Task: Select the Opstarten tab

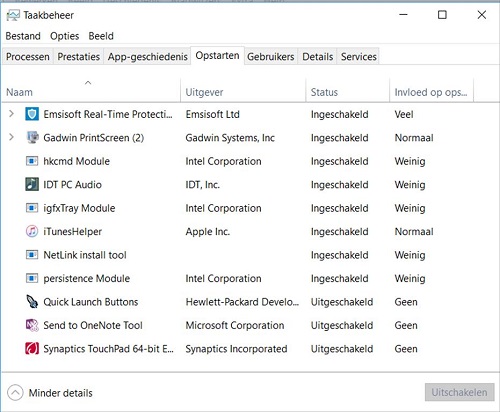Action: coord(217,55)
